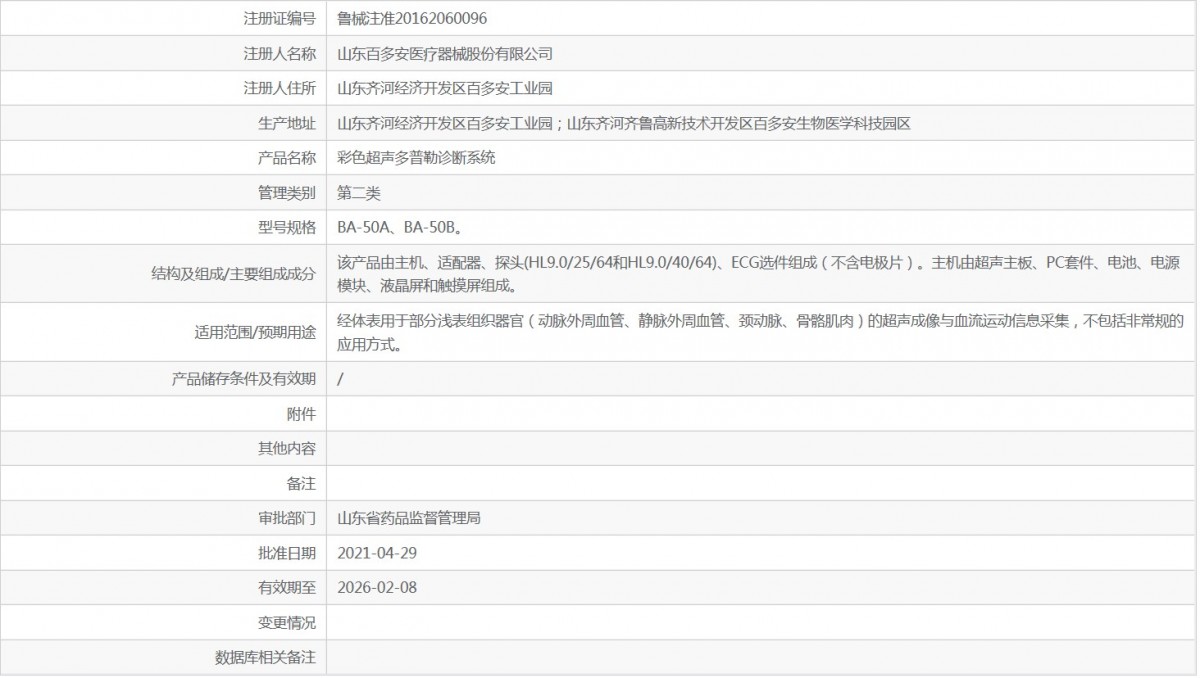Select the 变更情况 label

coord(287,623)
